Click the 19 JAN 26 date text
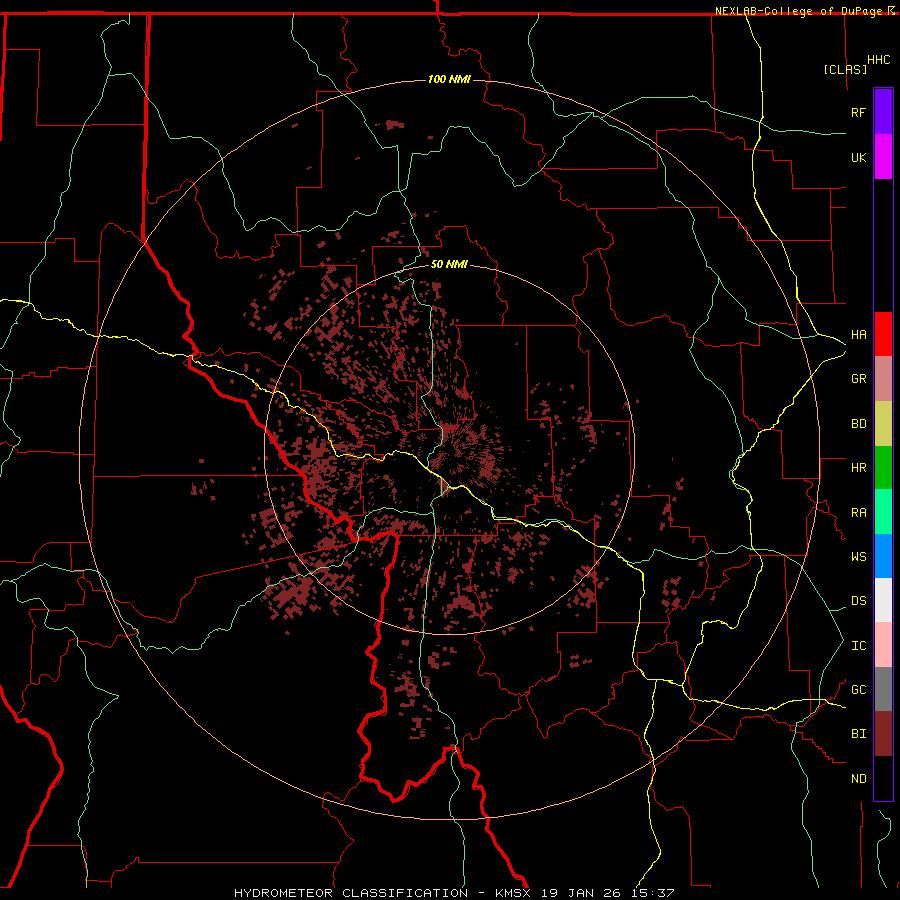The width and height of the screenshot is (900, 900). (581, 893)
